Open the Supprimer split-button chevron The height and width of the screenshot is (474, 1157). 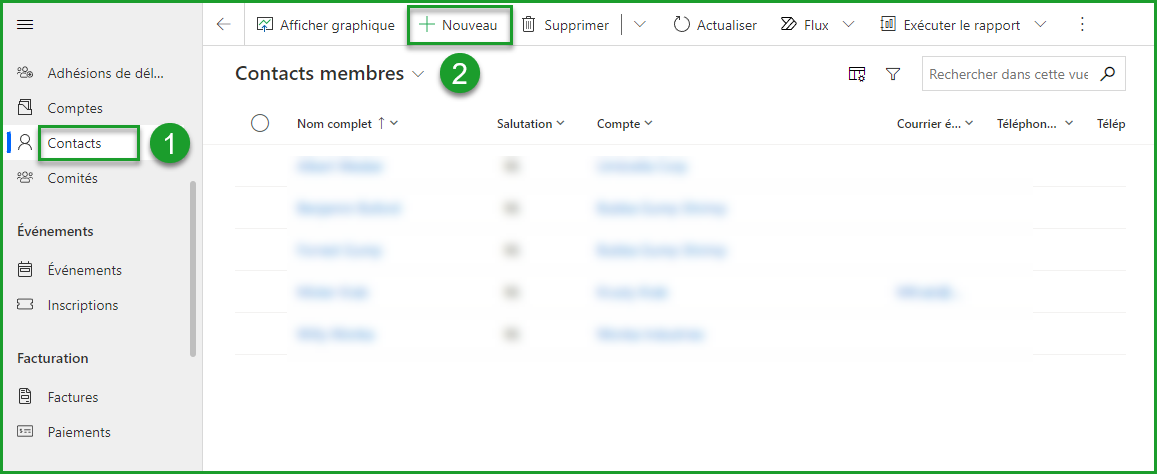click(x=640, y=25)
